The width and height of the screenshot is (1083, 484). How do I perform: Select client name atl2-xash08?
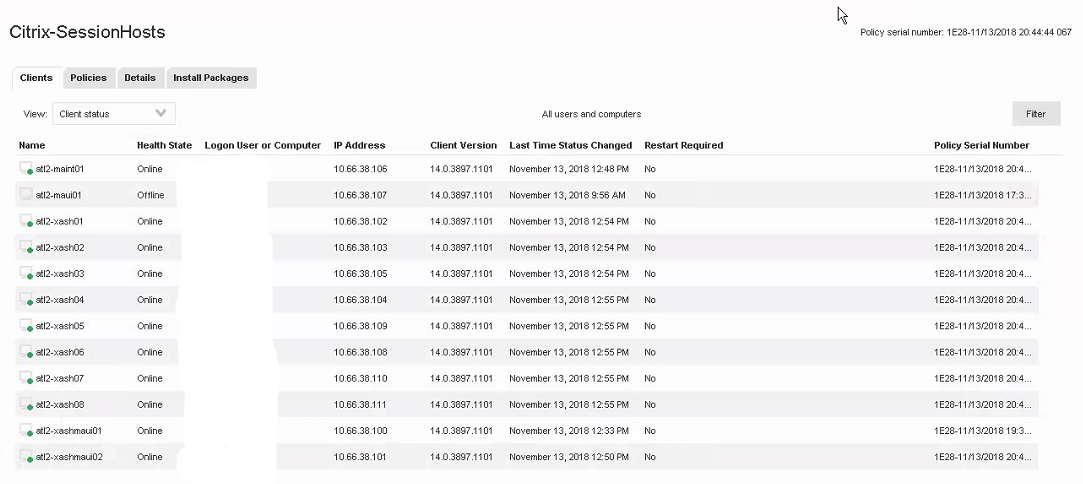point(60,405)
